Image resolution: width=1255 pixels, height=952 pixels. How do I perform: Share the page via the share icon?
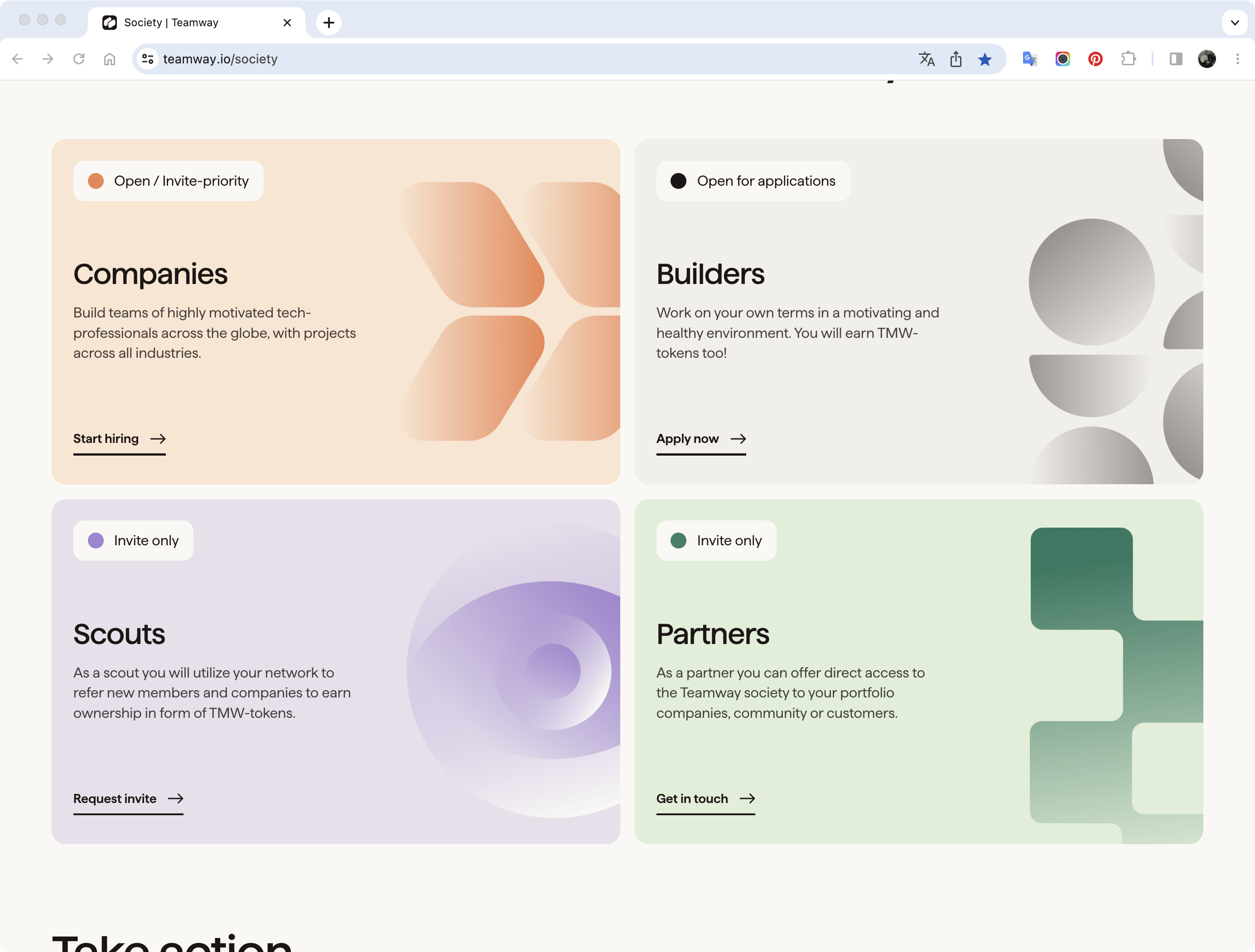pos(956,59)
